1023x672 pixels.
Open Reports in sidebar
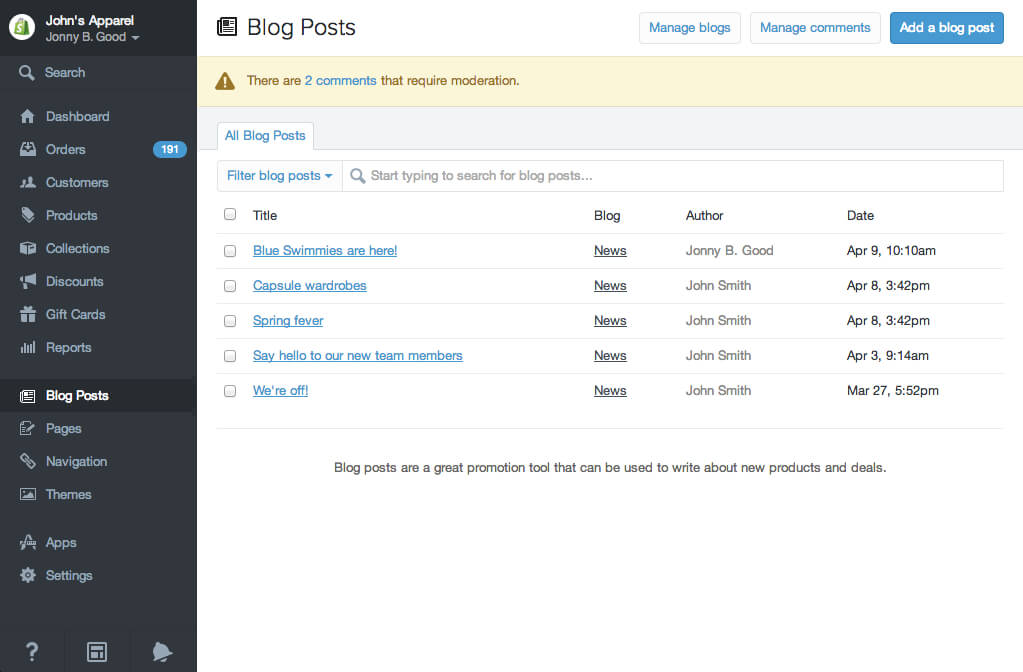tap(68, 348)
